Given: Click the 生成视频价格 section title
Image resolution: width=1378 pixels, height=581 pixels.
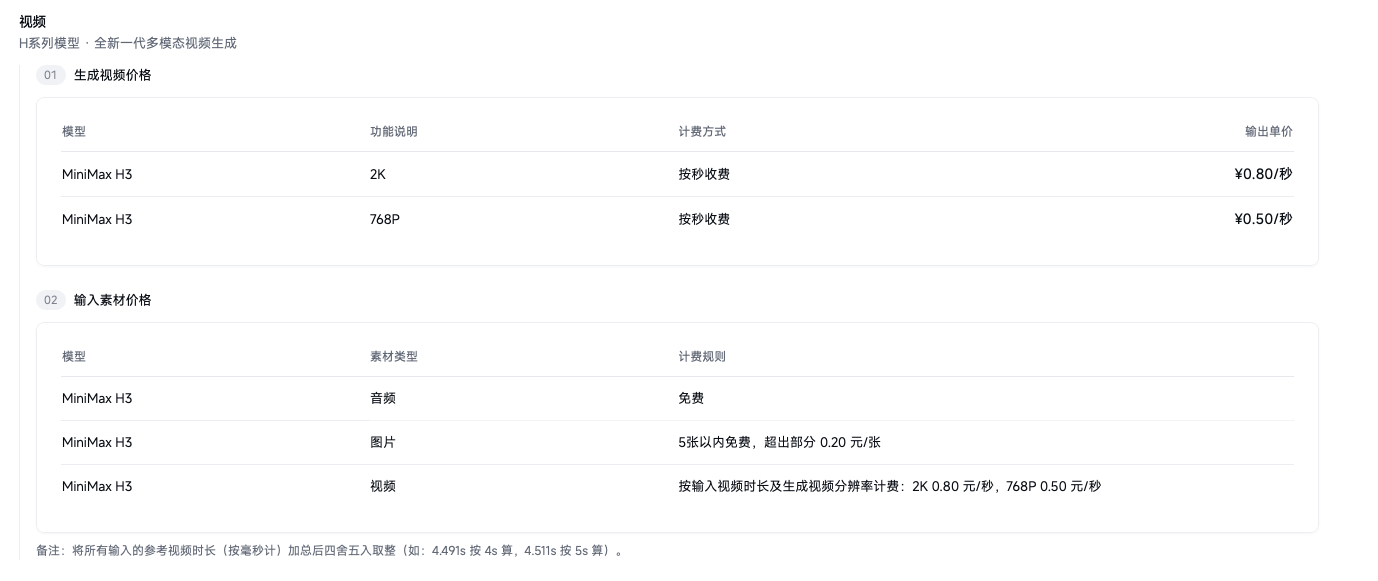Looking at the screenshot, I should coord(113,75).
